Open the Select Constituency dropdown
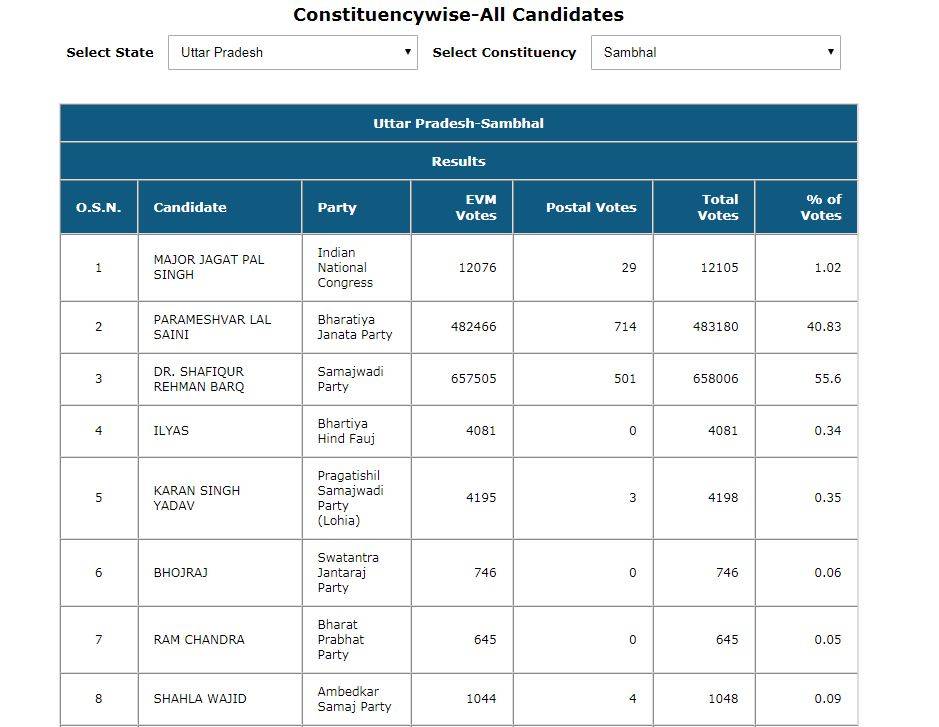 [715, 53]
